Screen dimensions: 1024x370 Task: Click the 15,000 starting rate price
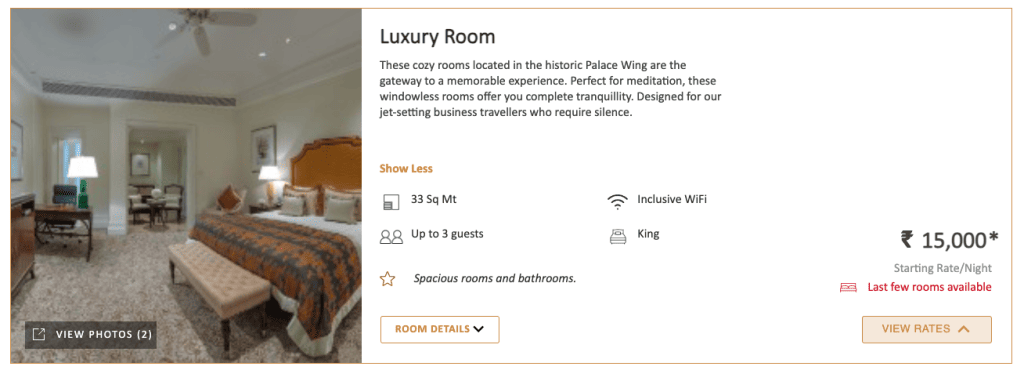pyautogui.click(x=959, y=240)
